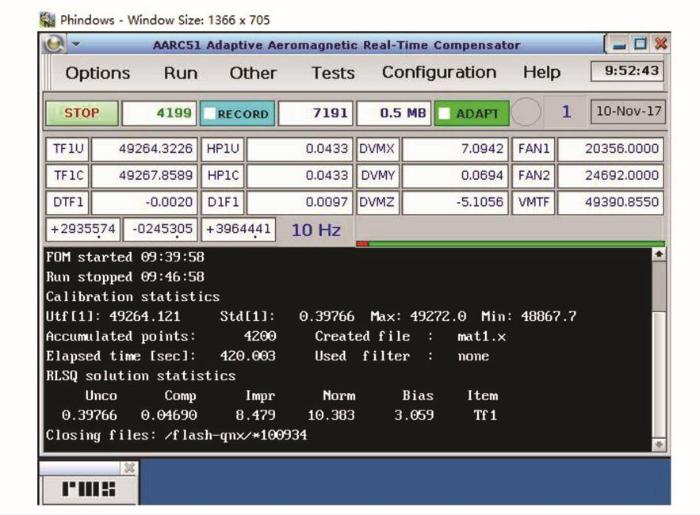Click the D1F1 label
This screenshot has width=700, height=515.
[x=222, y=203]
